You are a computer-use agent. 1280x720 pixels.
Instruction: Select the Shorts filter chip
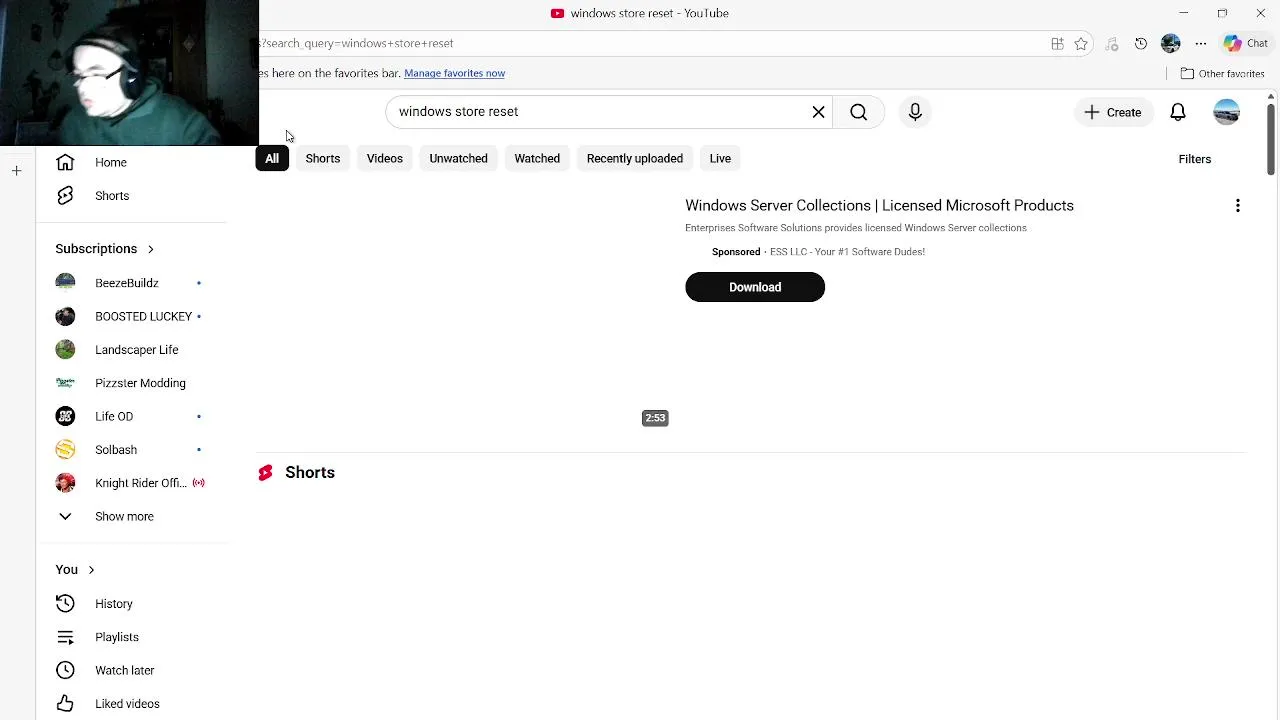tap(323, 159)
